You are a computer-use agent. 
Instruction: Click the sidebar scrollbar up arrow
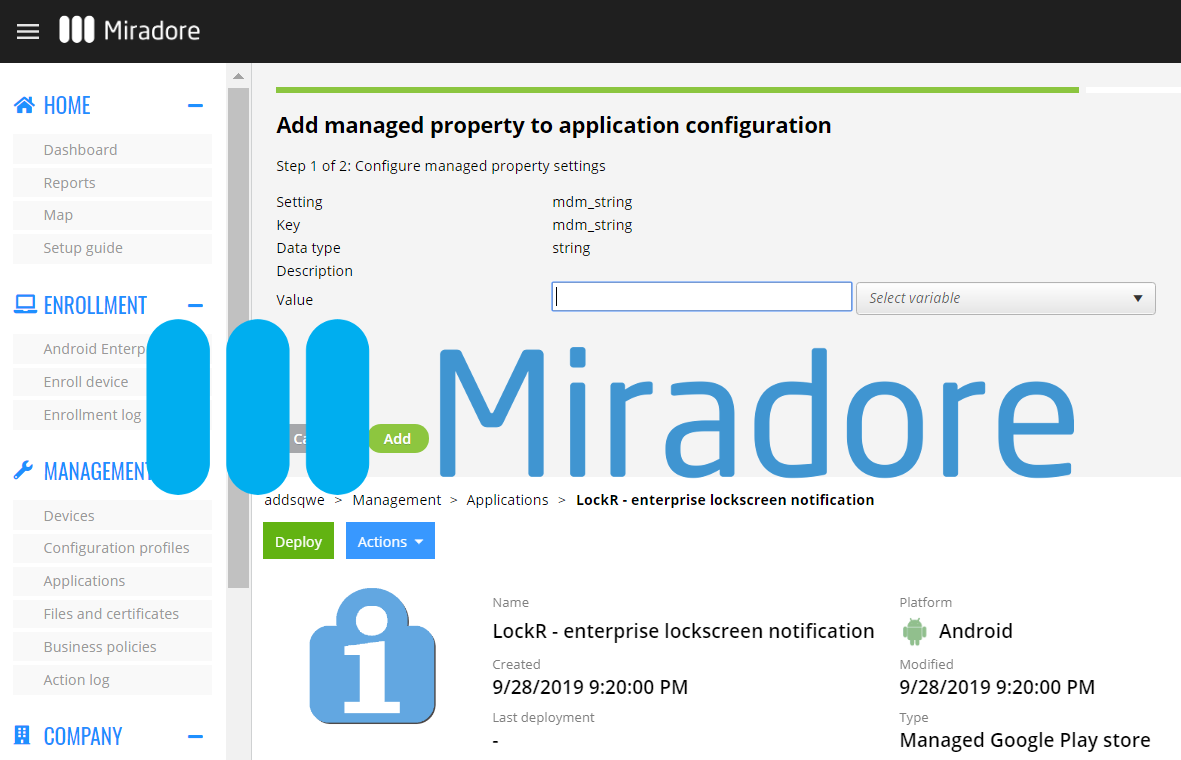click(238, 76)
